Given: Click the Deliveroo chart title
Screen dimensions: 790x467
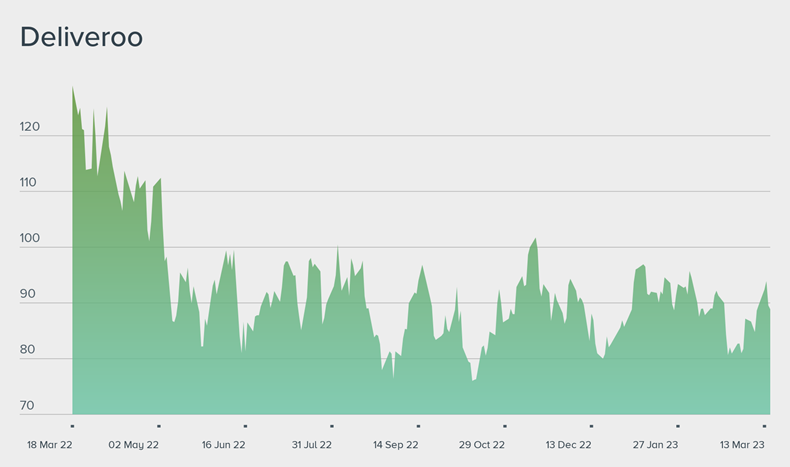Looking at the screenshot, I should 82,38.
